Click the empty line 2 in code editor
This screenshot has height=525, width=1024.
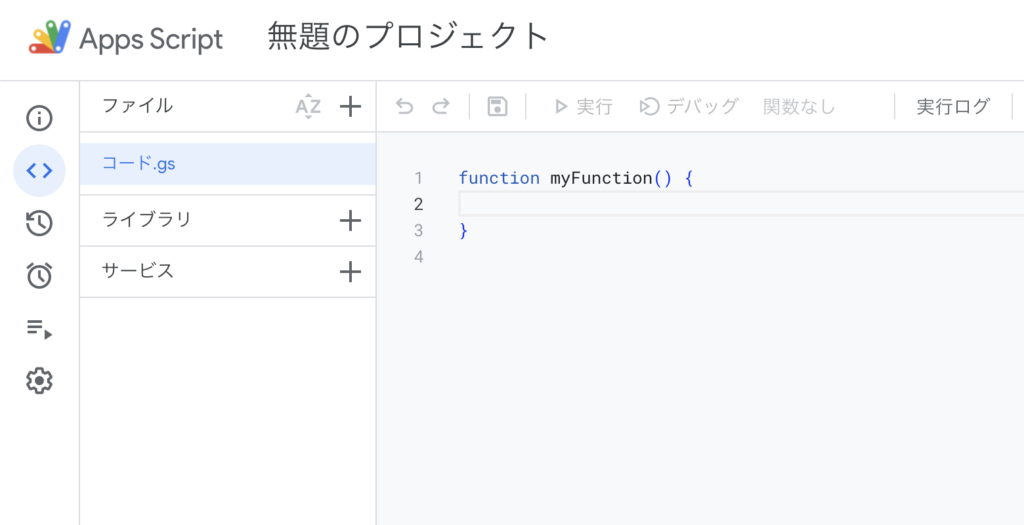700,204
